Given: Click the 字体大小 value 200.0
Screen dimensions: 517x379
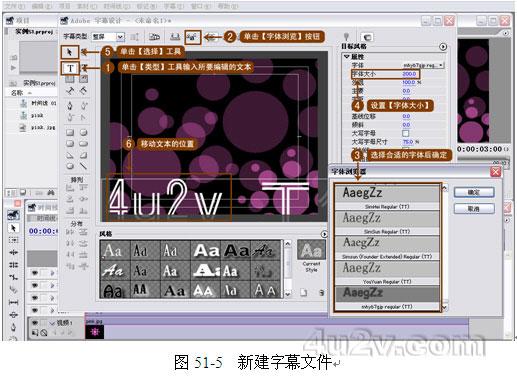Looking at the screenshot, I should 409,74.
